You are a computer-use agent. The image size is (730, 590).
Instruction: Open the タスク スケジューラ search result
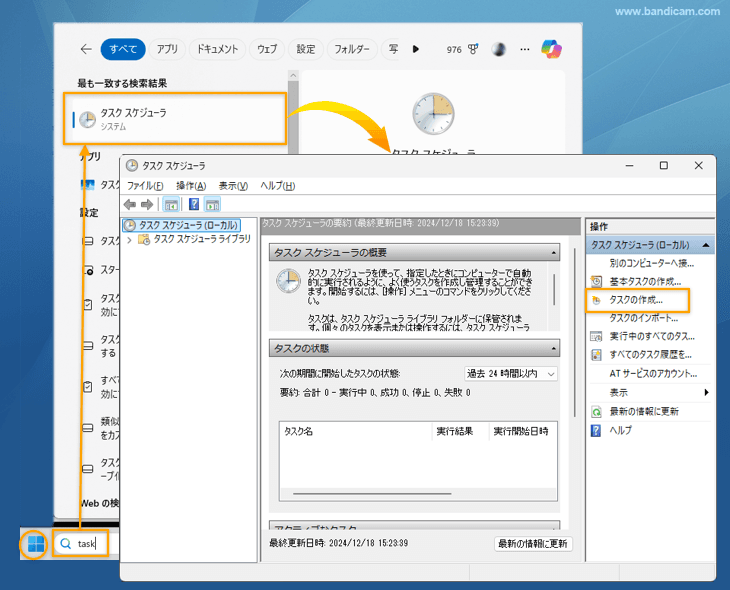point(175,119)
